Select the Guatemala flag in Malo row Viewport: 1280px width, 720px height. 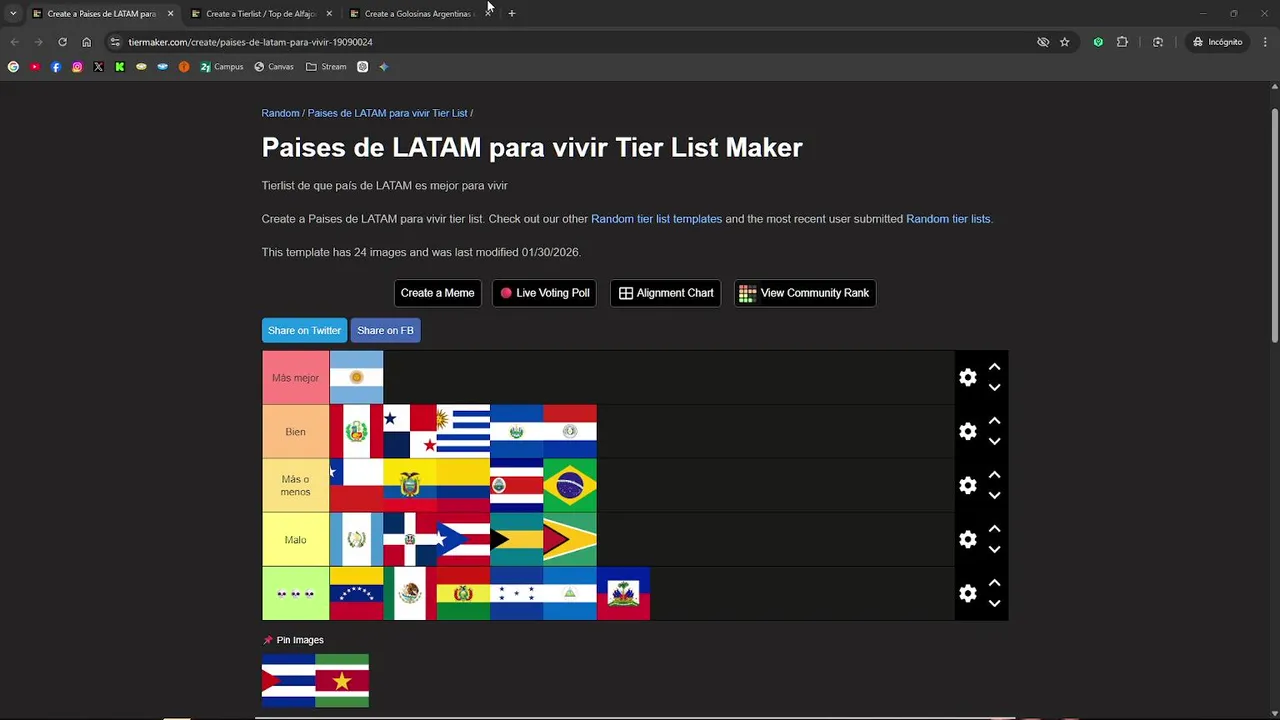point(356,539)
